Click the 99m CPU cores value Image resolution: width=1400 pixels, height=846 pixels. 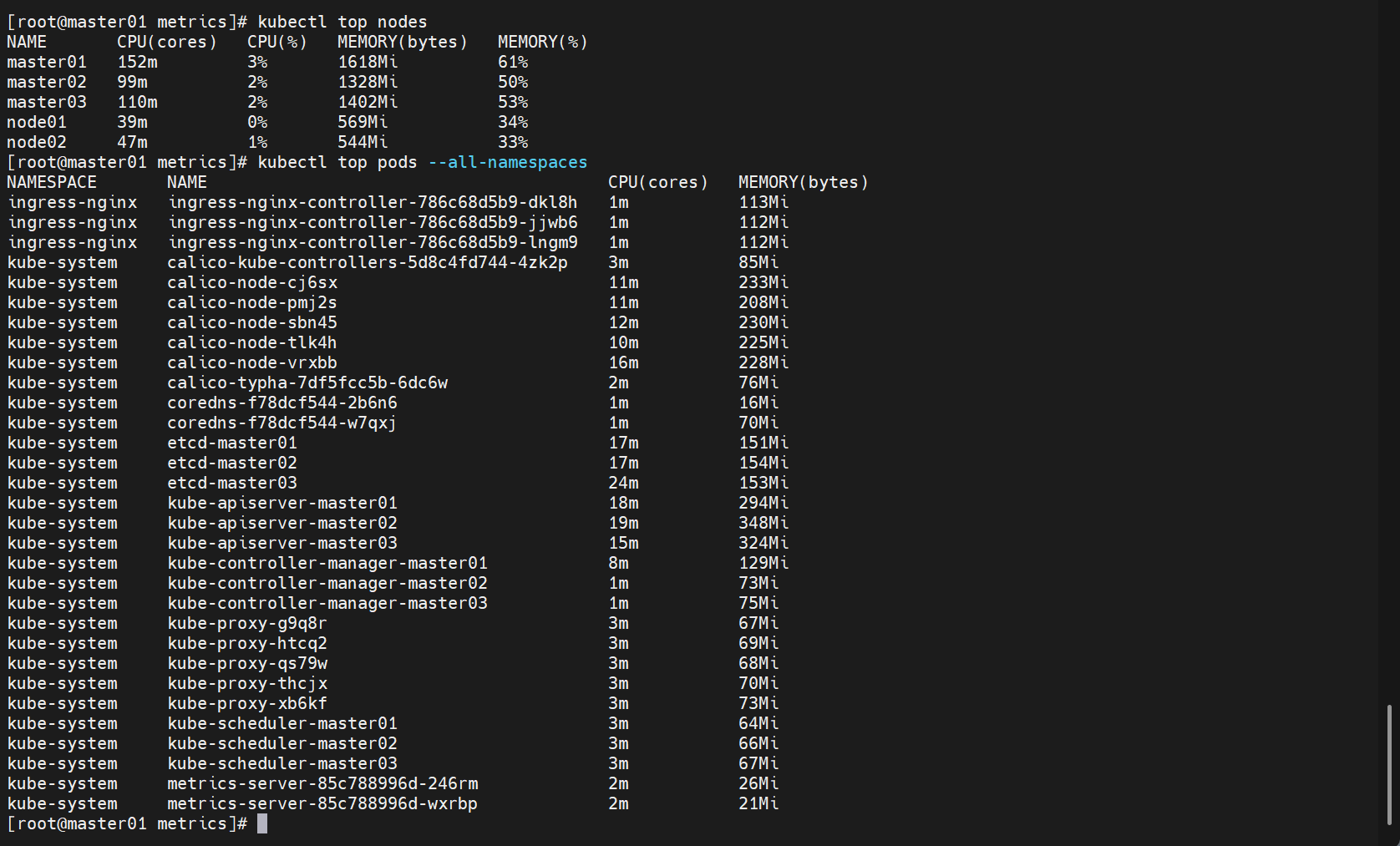132,82
